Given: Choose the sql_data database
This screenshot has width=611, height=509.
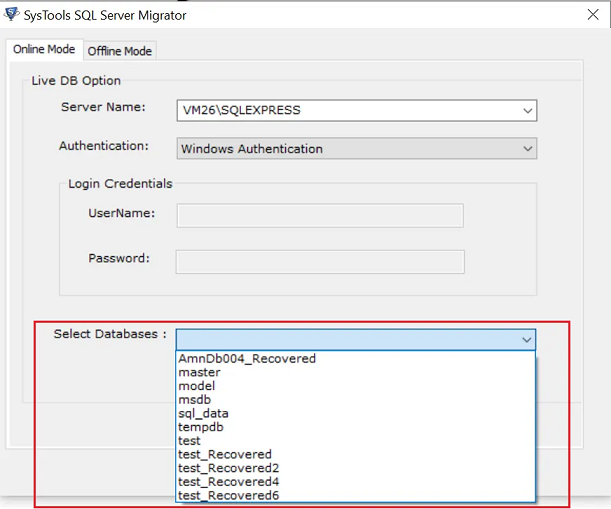Looking at the screenshot, I should 356,413.
